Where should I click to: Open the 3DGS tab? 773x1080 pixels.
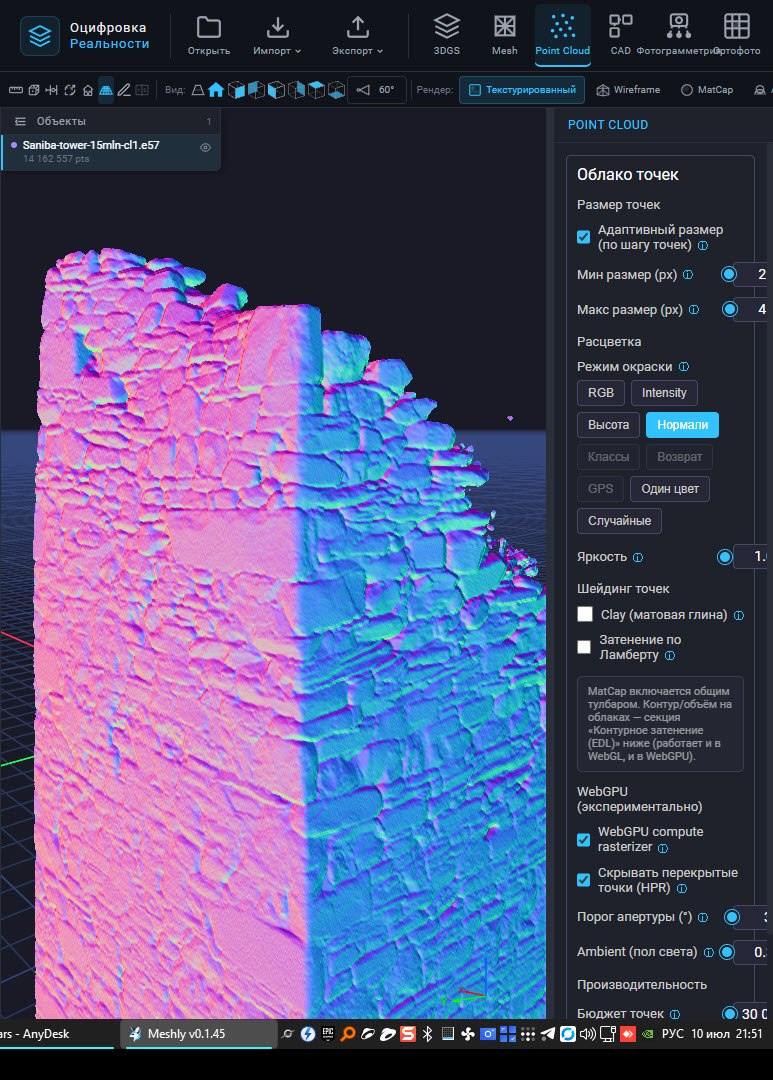(446, 36)
